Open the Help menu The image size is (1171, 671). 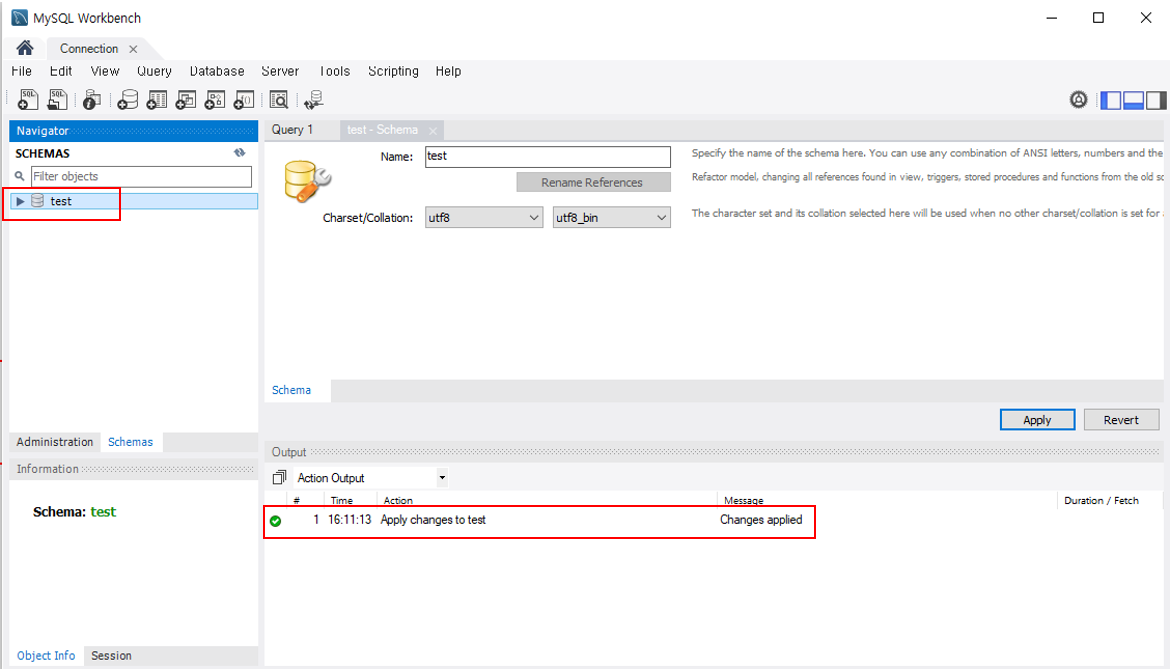449,71
